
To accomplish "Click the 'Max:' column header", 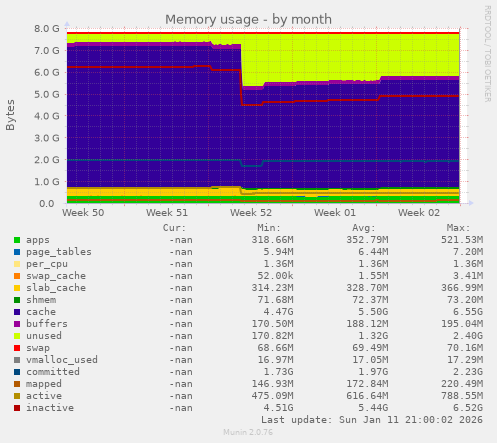I will click(458, 228).
